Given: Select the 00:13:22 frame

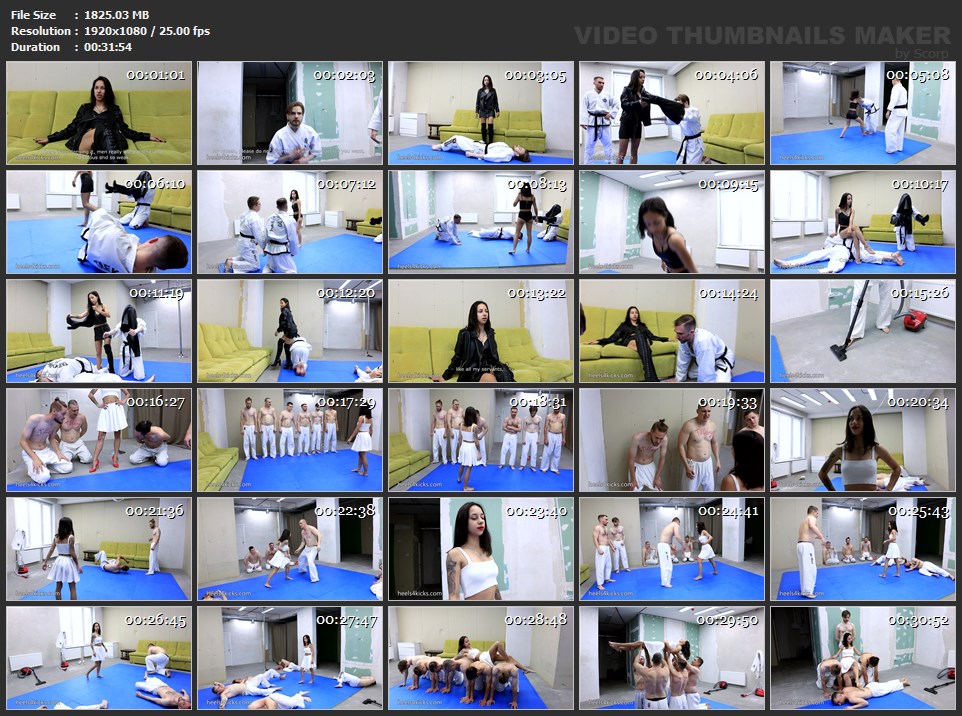Looking at the screenshot, I should [481, 331].
